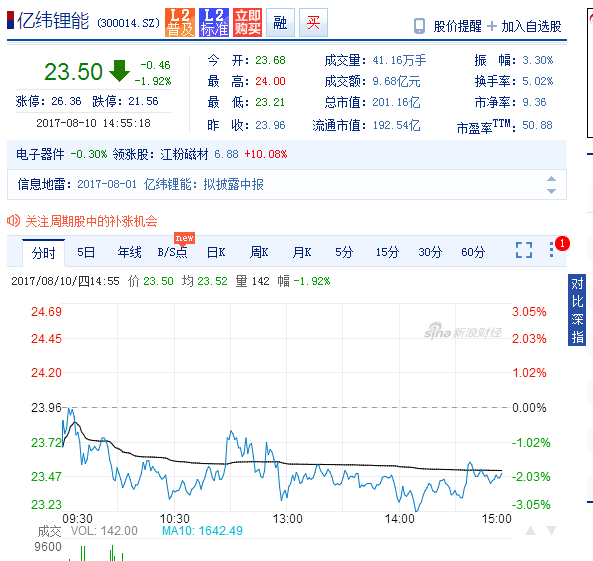
Task: Toggle fullscreen chart icon
Action: click(x=524, y=250)
